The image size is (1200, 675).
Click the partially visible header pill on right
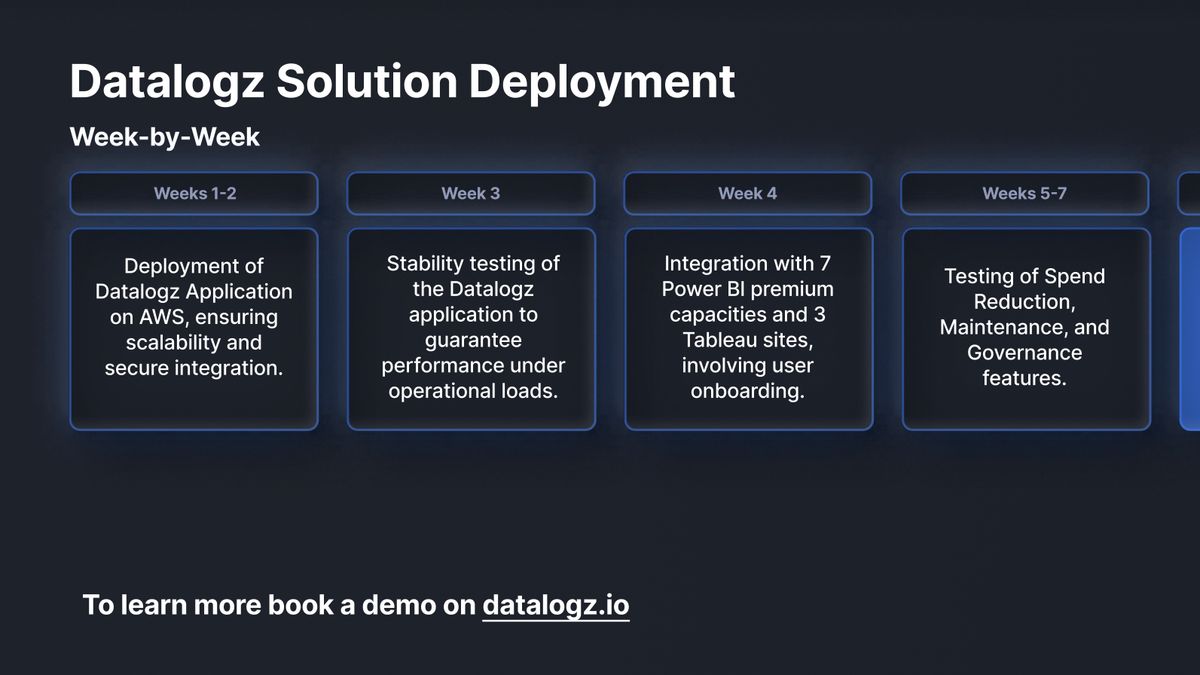[x=1192, y=193]
